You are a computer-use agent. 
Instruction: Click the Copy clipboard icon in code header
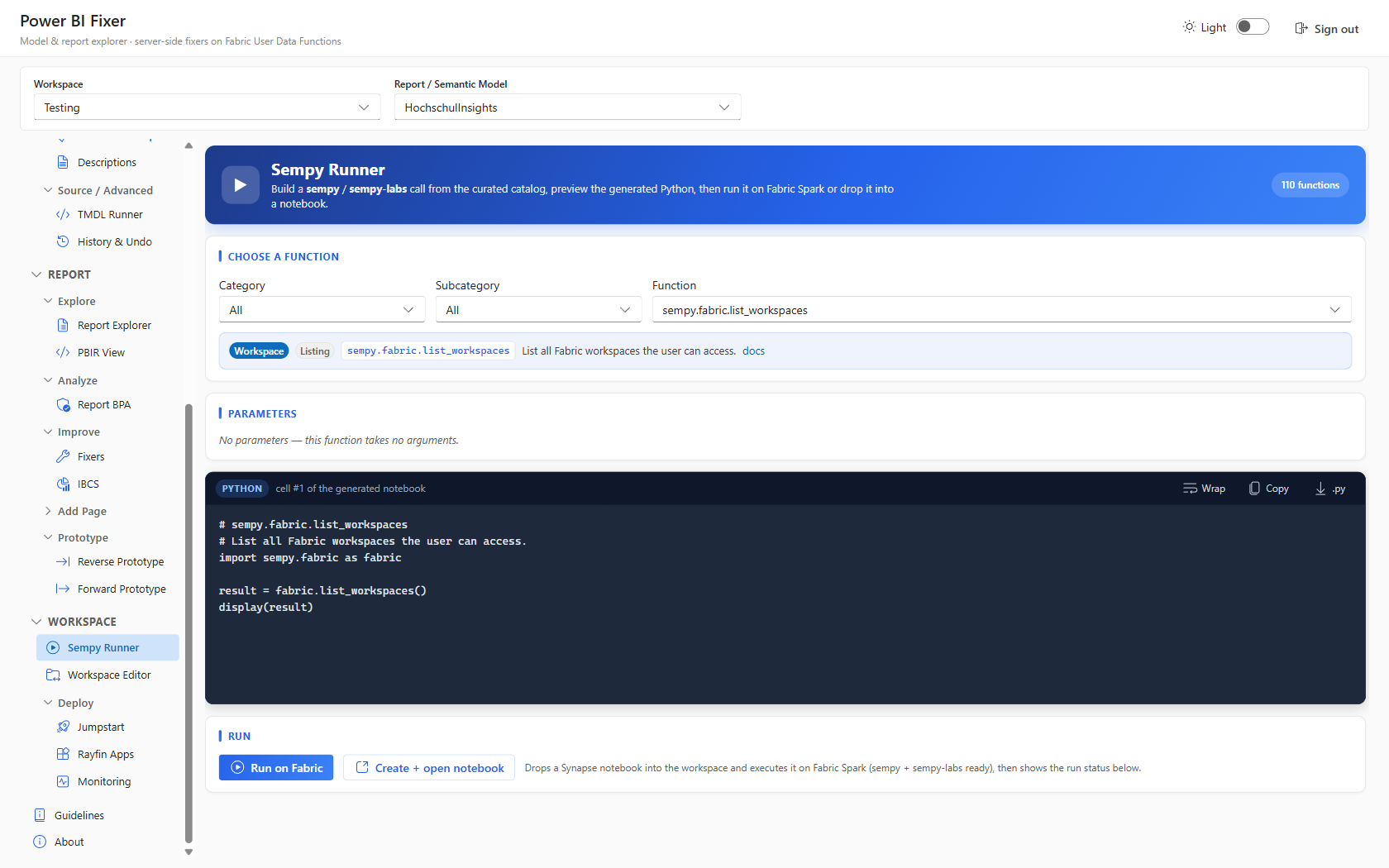(1254, 489)
